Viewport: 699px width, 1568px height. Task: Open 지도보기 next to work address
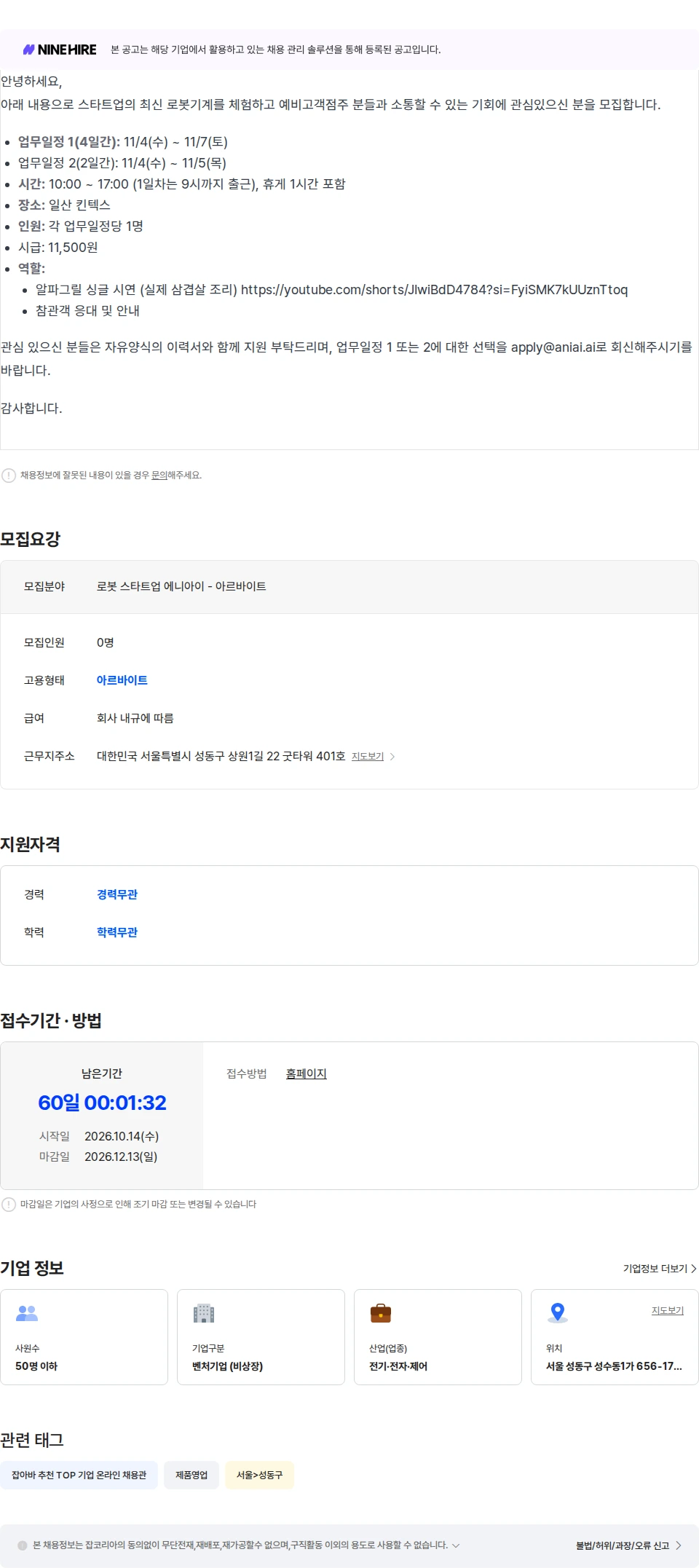tap(368, 757)
